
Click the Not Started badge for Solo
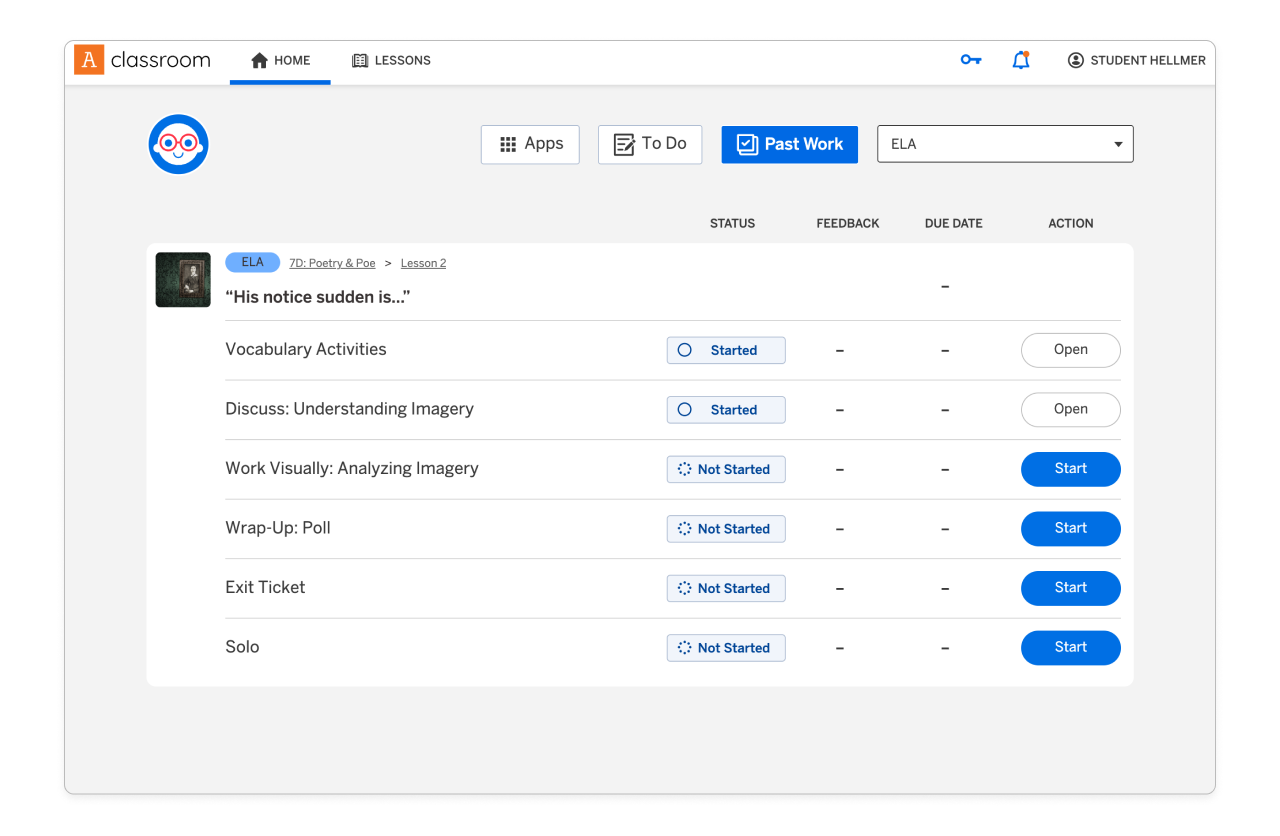click(x=726, y=648)
